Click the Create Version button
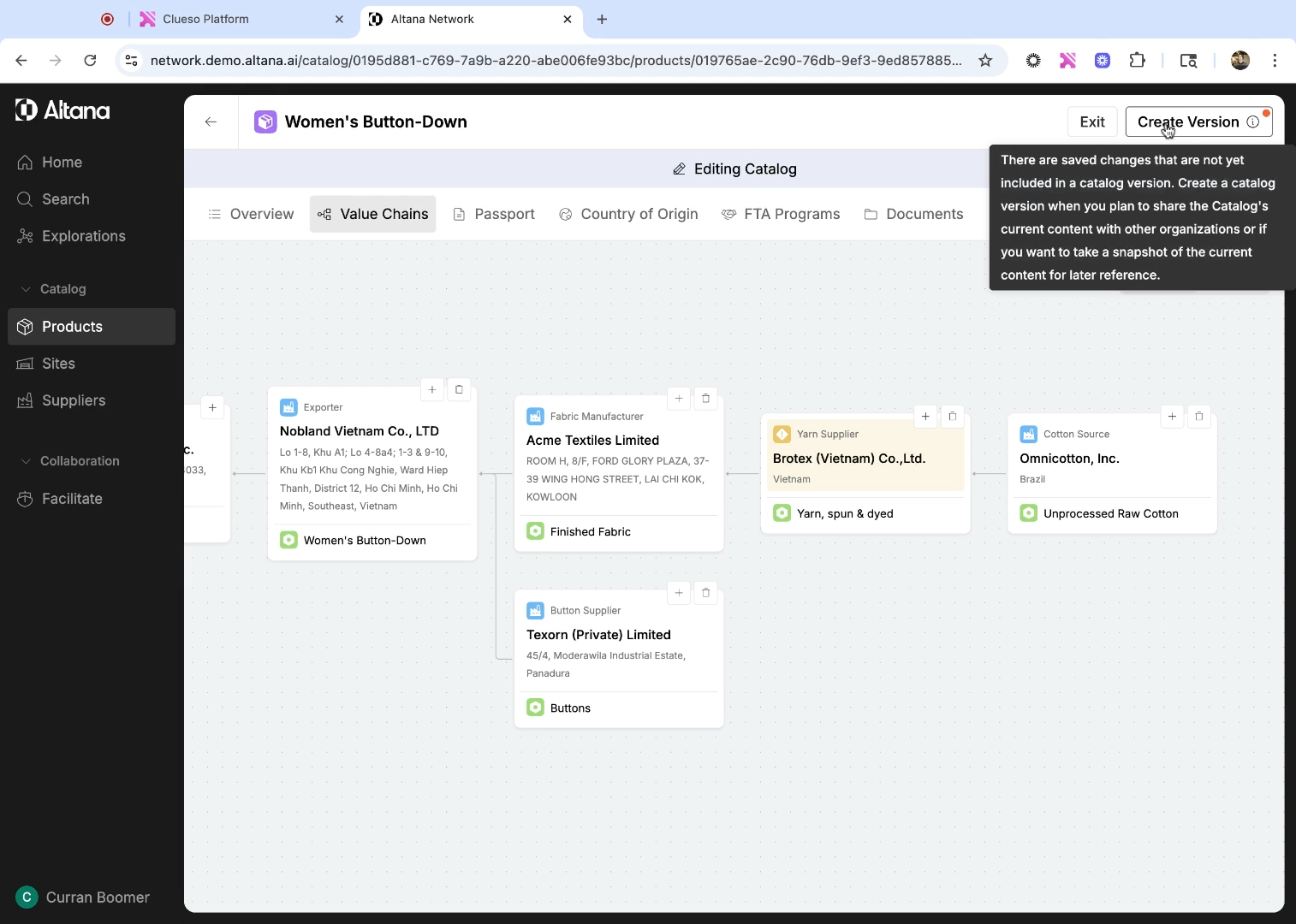This screenshot has height=924, width=1296. click(1187, 121)
